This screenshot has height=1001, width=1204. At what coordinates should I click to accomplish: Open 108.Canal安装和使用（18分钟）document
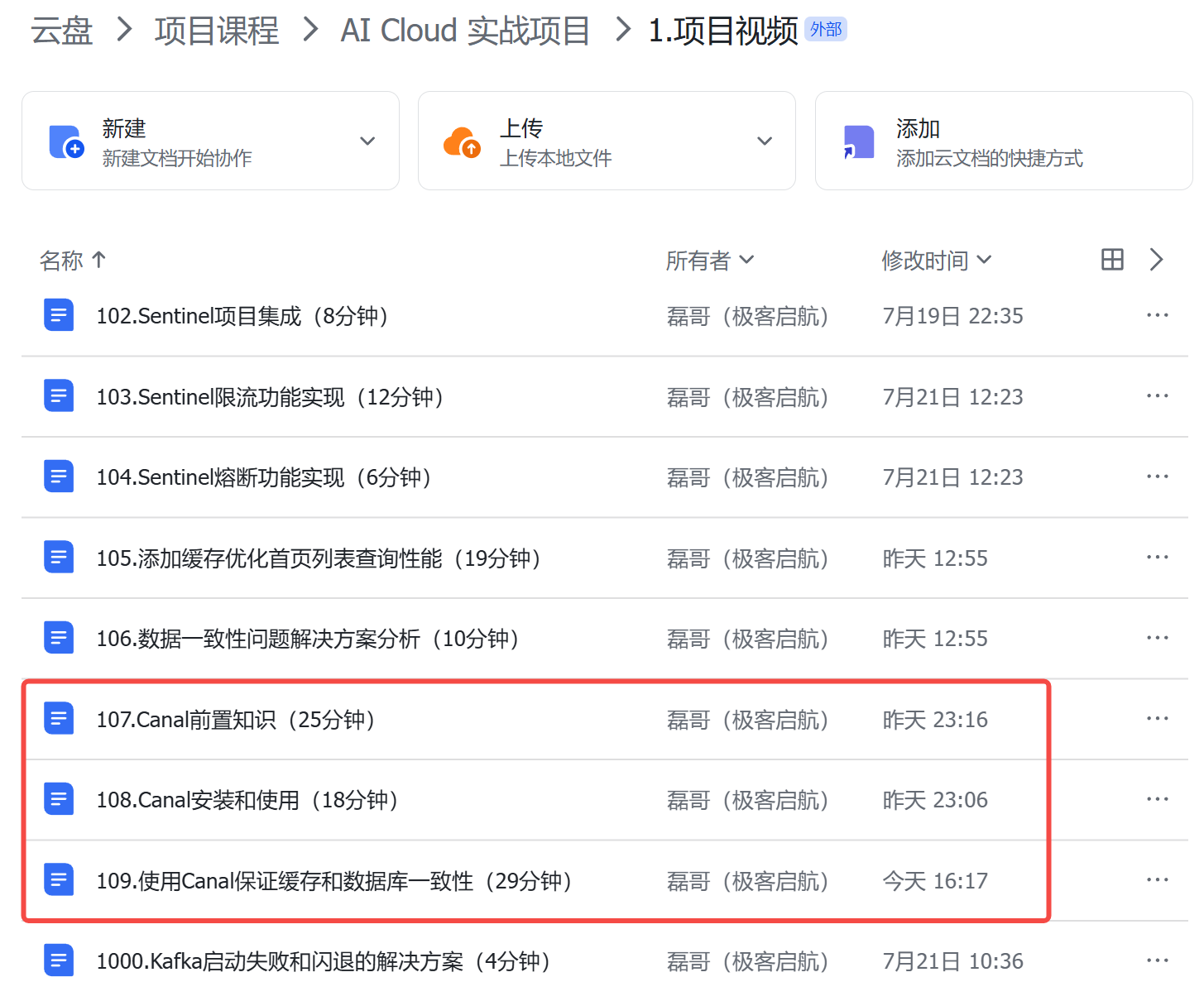[x=247, y=800]
